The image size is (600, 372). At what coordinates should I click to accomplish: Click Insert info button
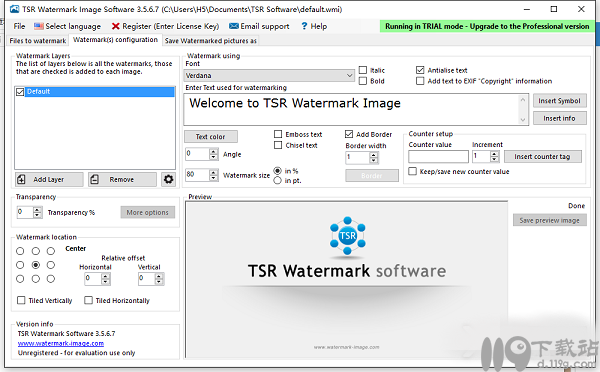tap(559, 118)
